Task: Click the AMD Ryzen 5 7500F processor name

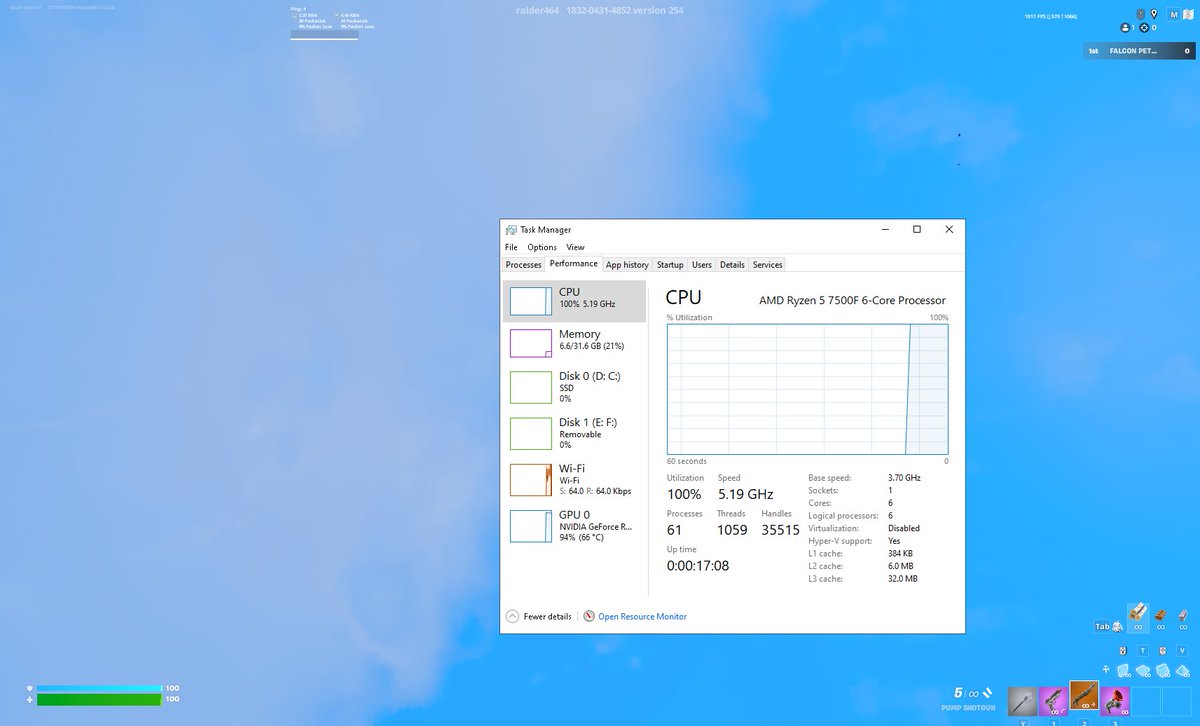Action: (852, 300)
